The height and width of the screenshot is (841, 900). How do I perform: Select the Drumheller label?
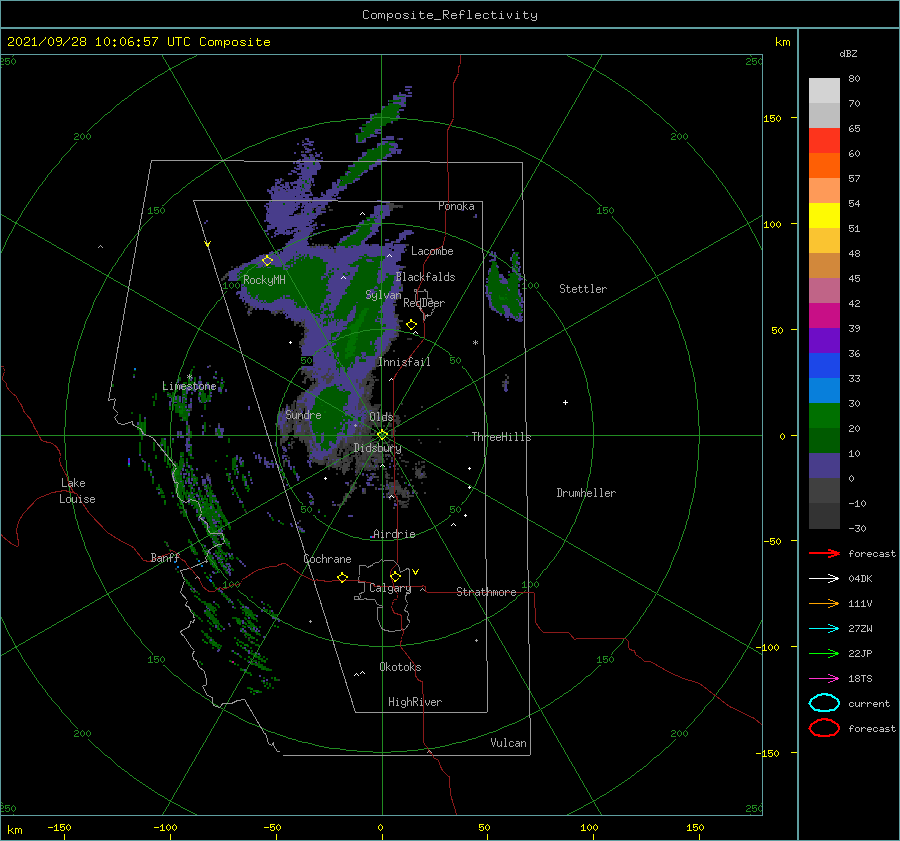click(x=586, y=493)
